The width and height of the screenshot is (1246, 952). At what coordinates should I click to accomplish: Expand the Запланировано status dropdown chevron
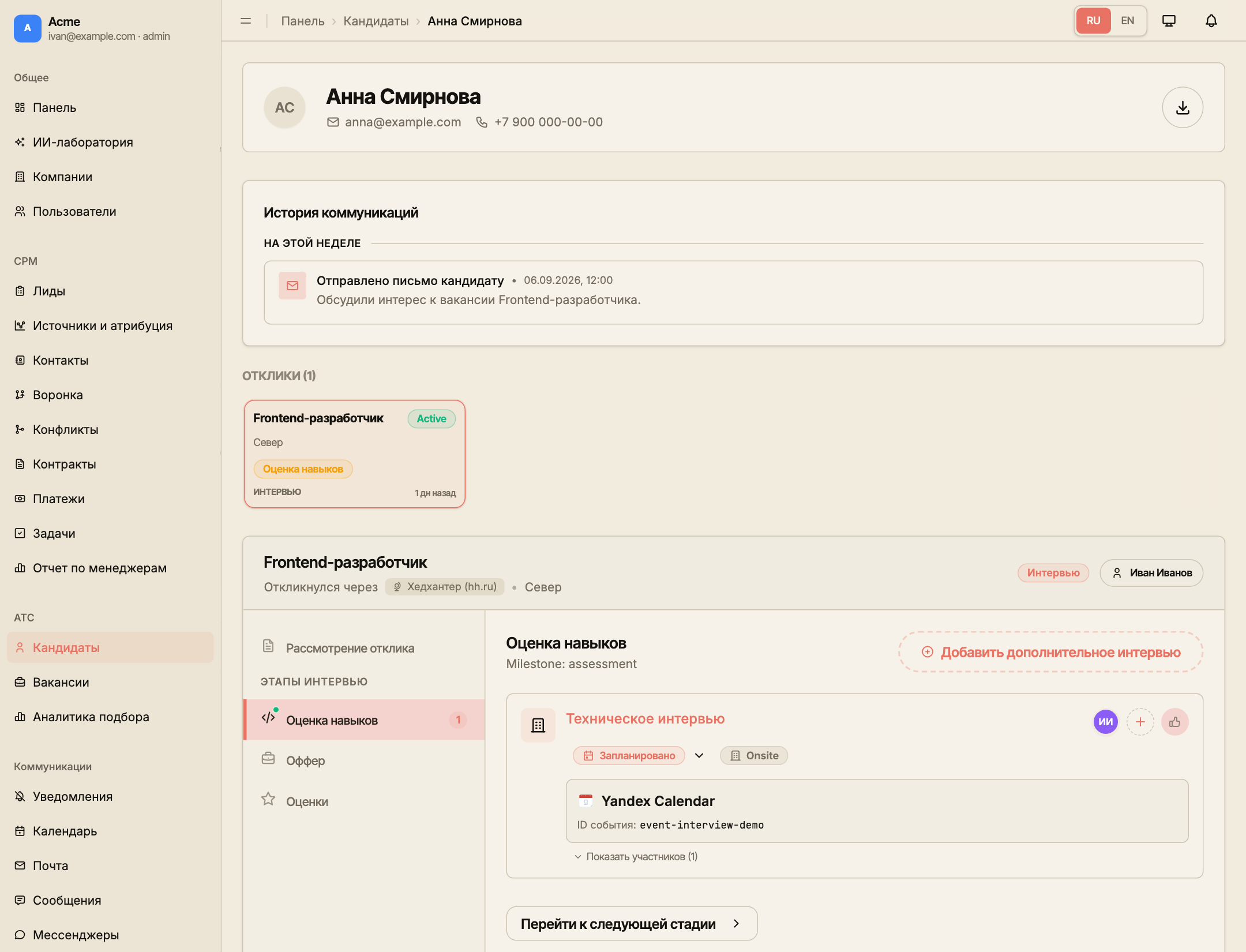(699, 756)
